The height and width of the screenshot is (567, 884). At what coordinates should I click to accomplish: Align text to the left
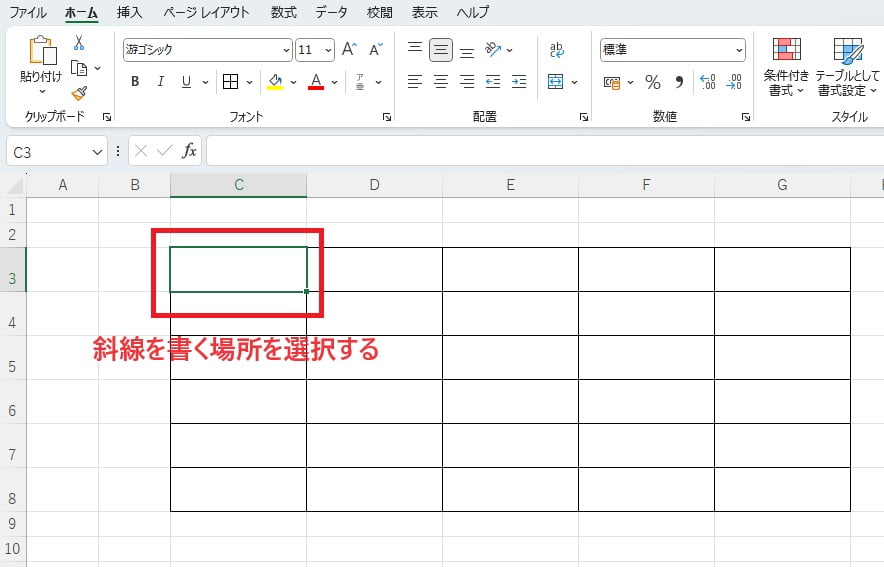(x=415, y=82)
